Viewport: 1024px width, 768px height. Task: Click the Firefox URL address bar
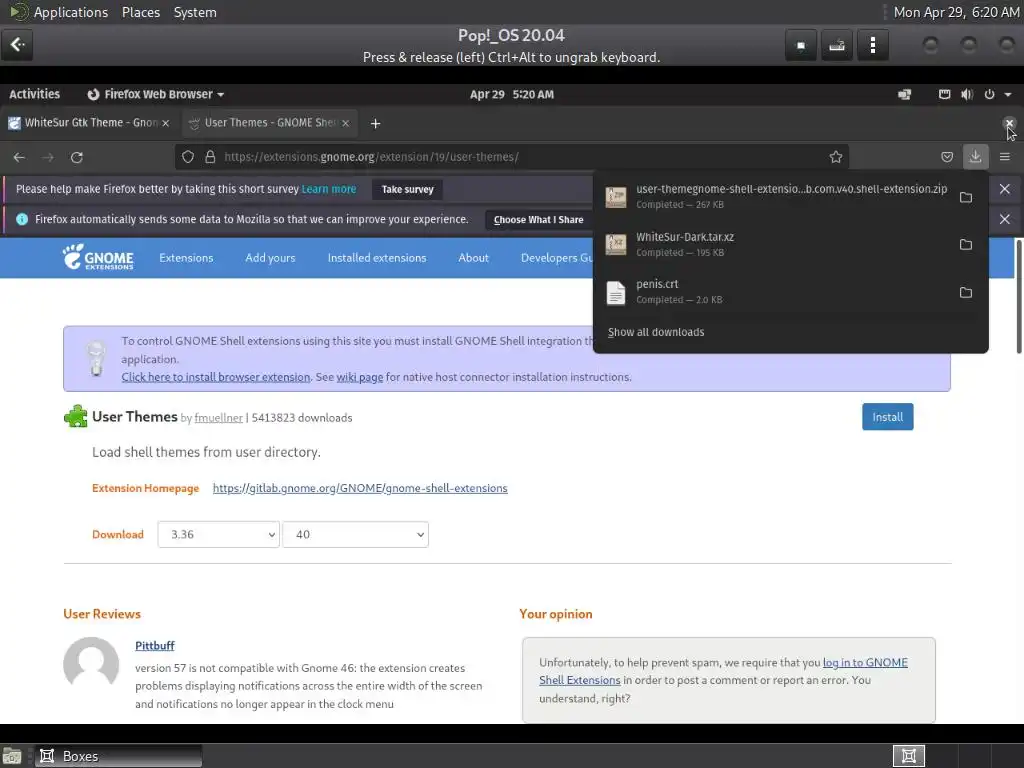pyautogui.click(x=512, y=157)
